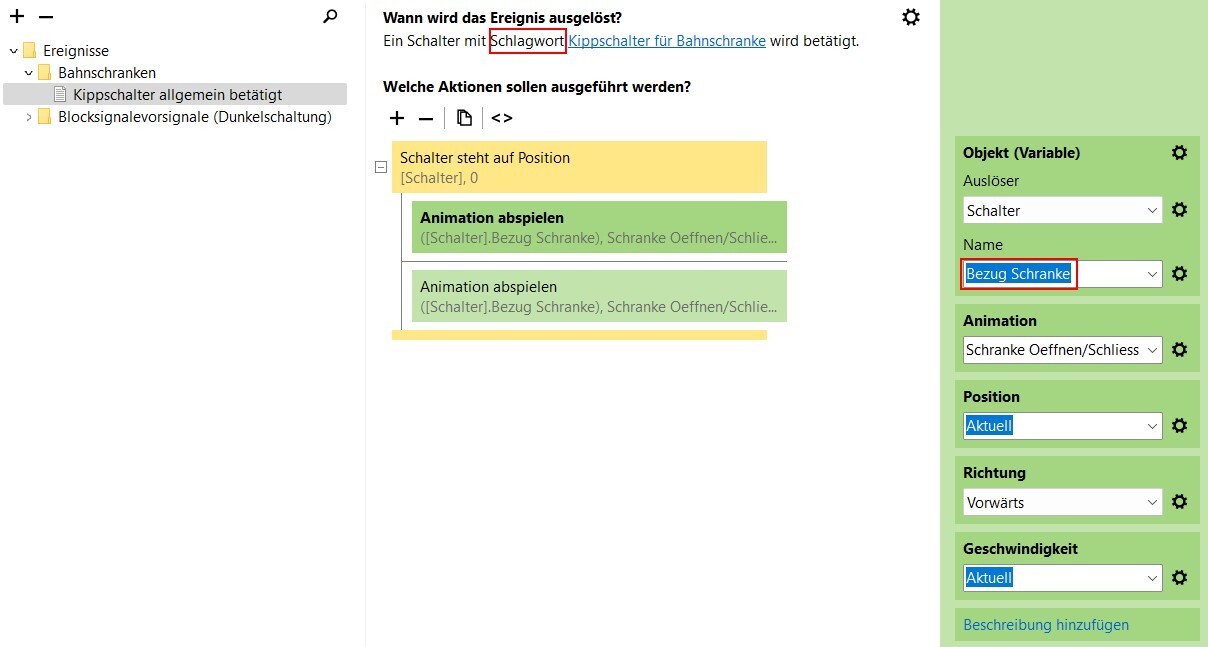Expand the Blocksignalevorsignale (Dunkelschaltung) folder

[29, 117]
